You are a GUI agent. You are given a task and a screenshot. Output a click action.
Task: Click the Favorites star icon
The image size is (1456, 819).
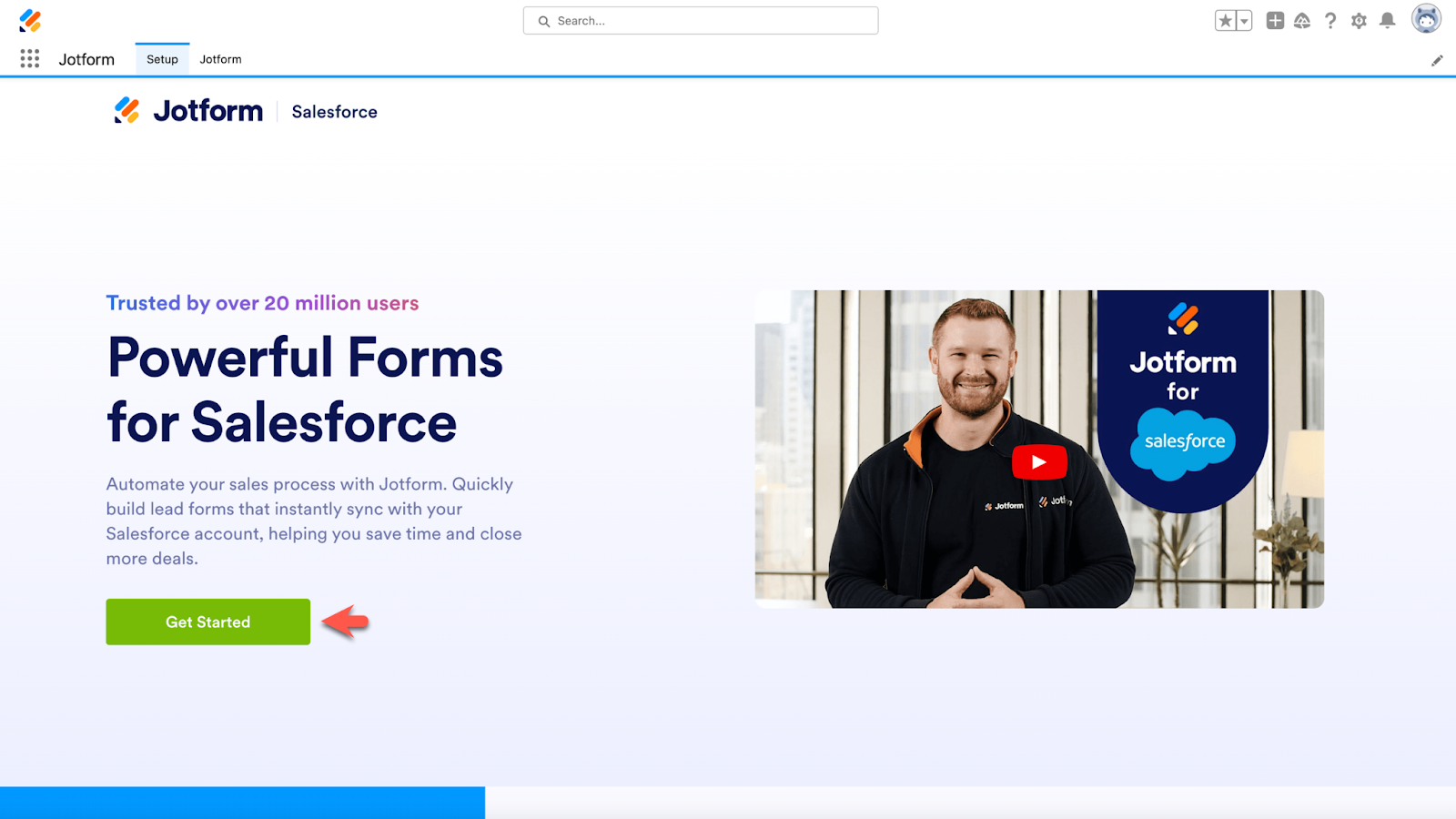coord(1226,21)
